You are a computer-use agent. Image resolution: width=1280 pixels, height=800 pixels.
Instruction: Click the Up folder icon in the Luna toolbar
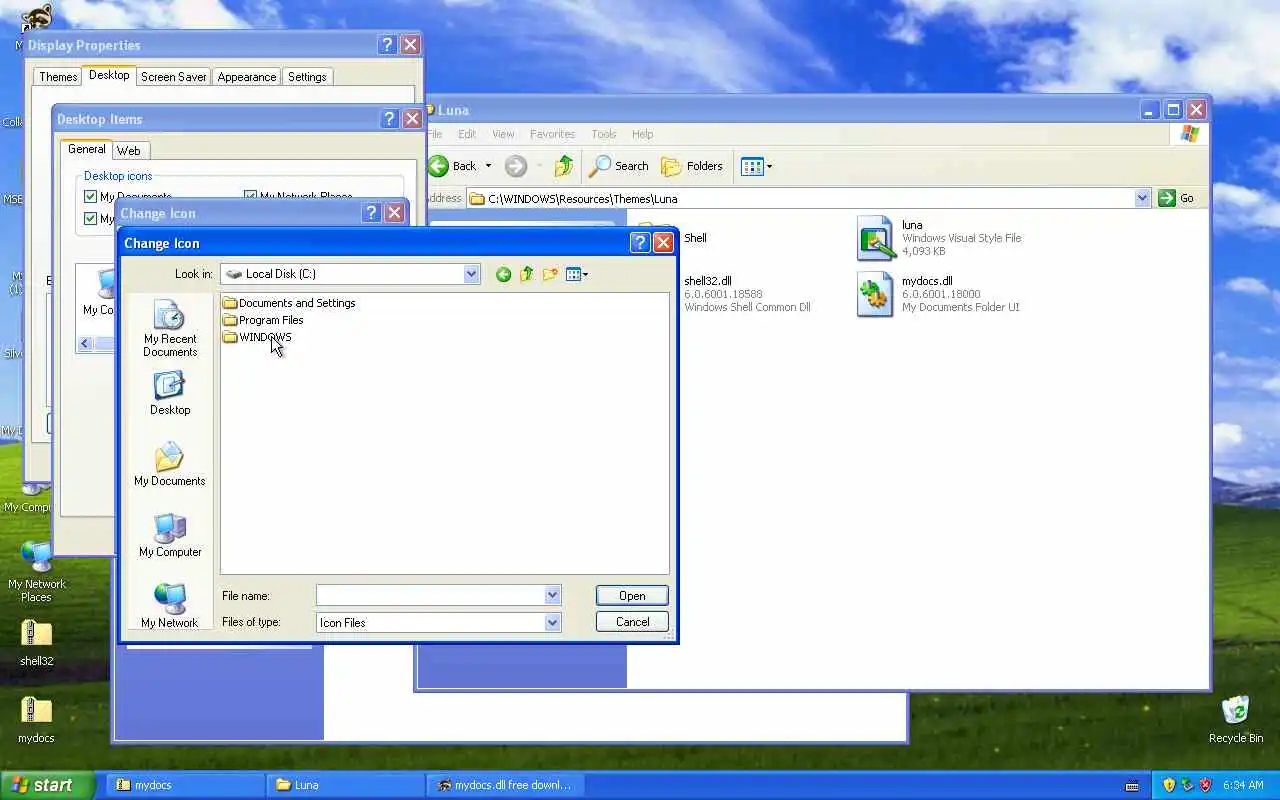pos(564,166)
